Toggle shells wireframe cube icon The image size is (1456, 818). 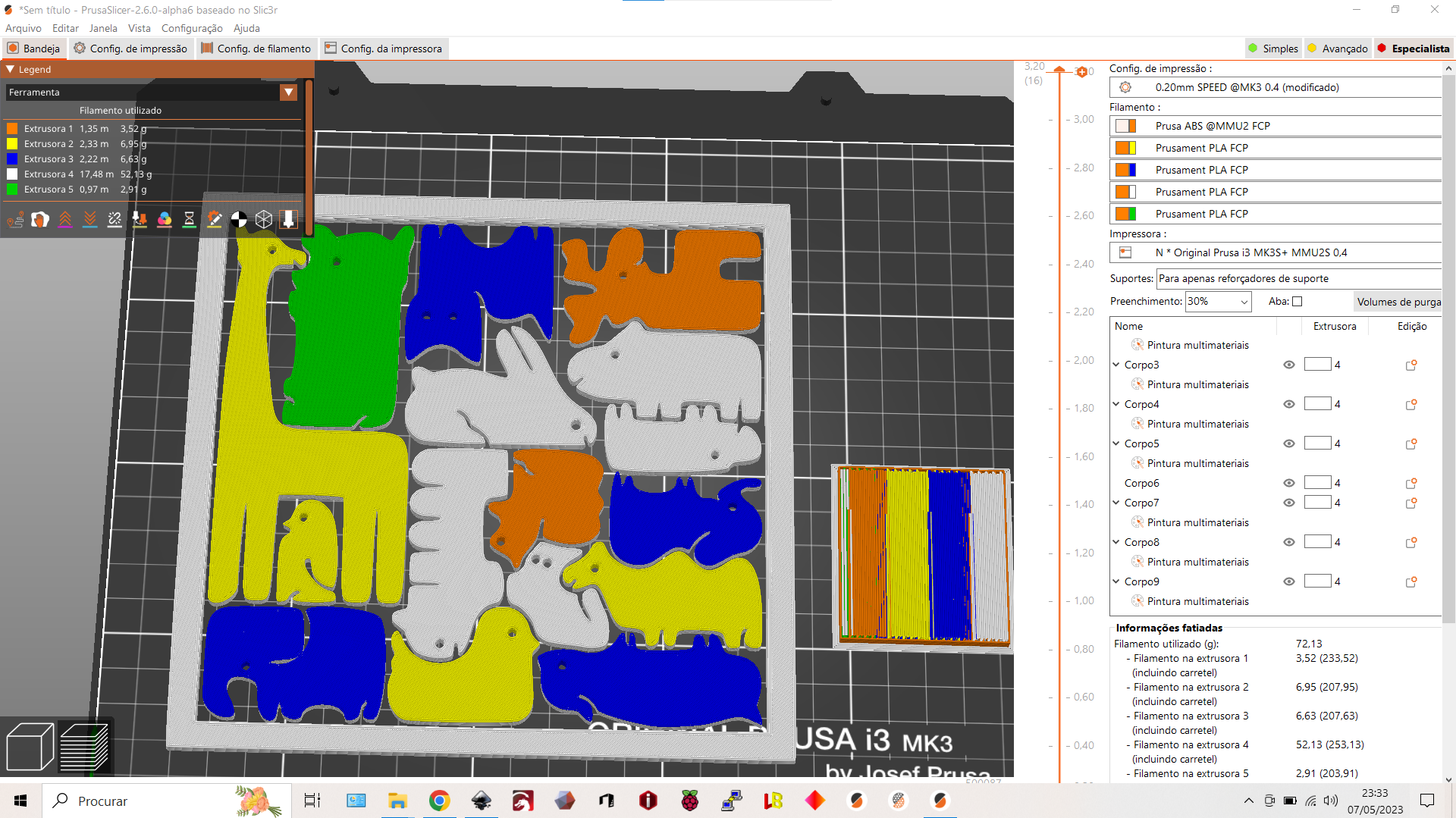coord(264,220)
